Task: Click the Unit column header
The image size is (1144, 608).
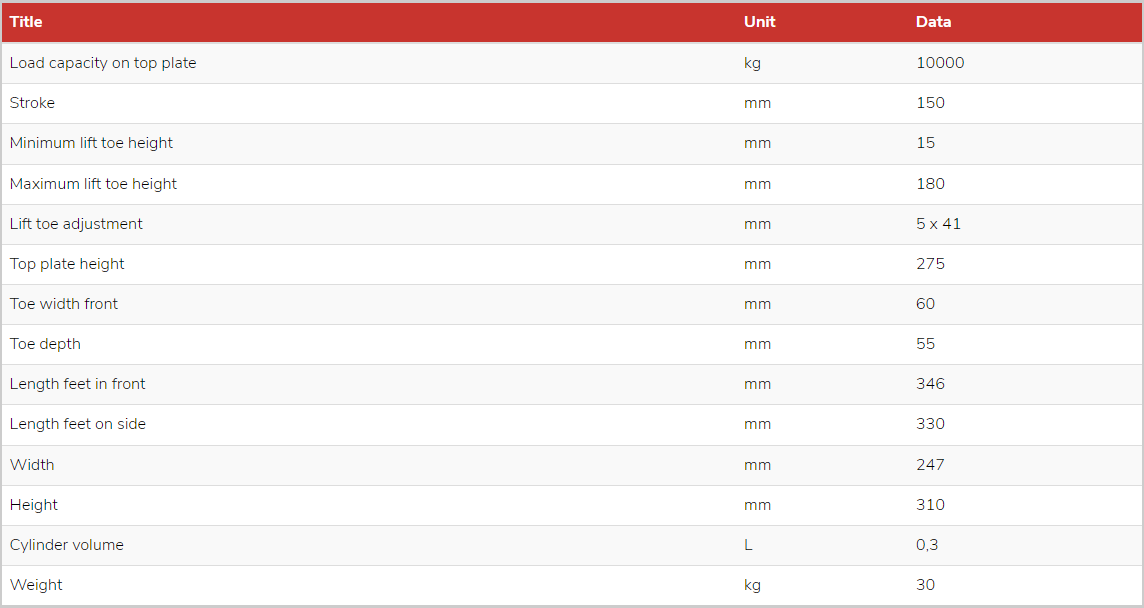Action: tap(760, 22)
